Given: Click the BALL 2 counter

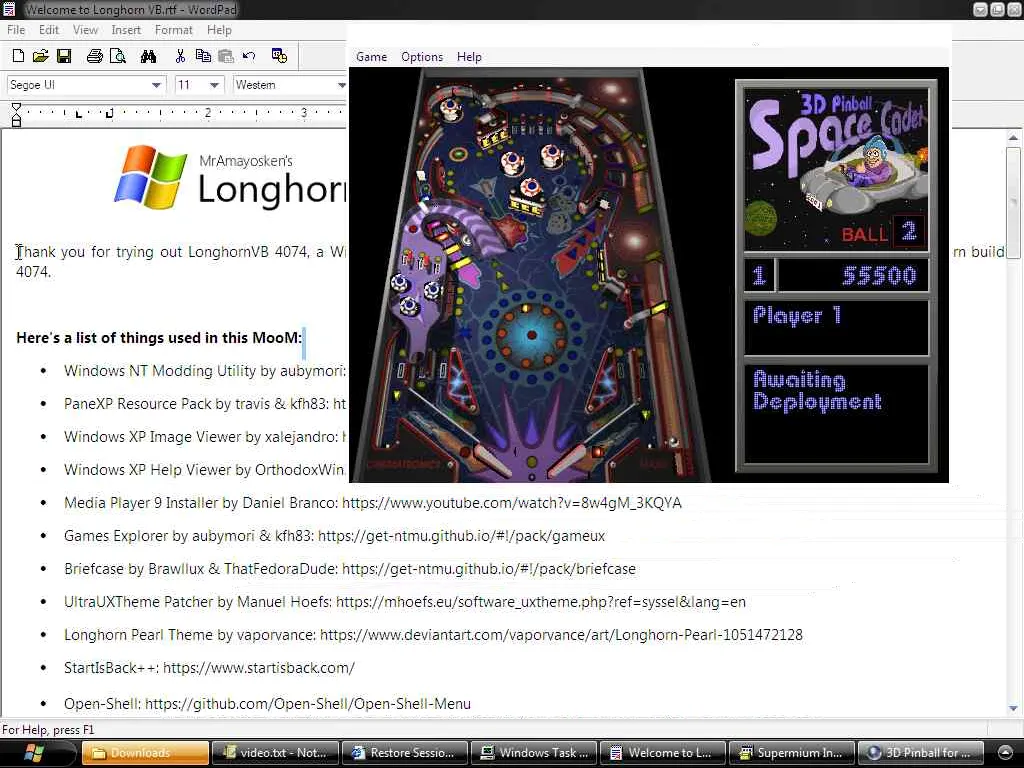Looking at the screenshot, I should (883, 232).
